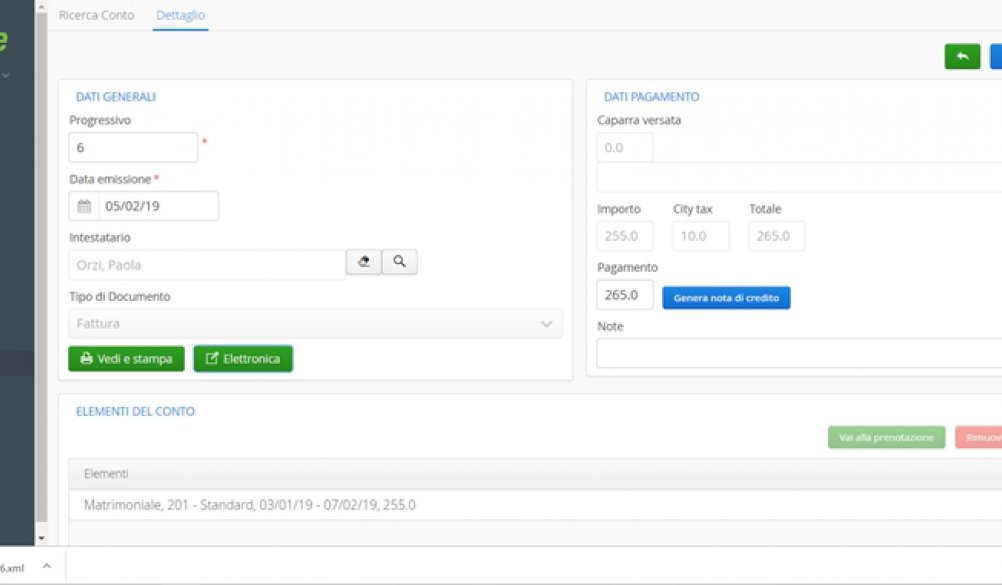Click Genera nota di credito
Viewport: 1002px width, 585px height.
pos(726,298)
